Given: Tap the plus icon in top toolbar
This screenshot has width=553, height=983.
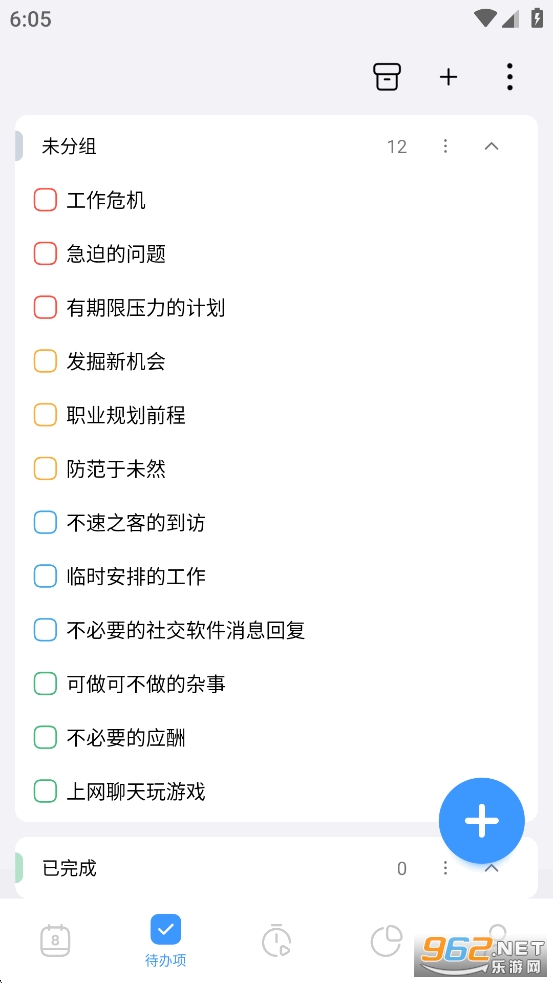Looking at the screenshot, I should pyautogui.click(x=448, y=77).
